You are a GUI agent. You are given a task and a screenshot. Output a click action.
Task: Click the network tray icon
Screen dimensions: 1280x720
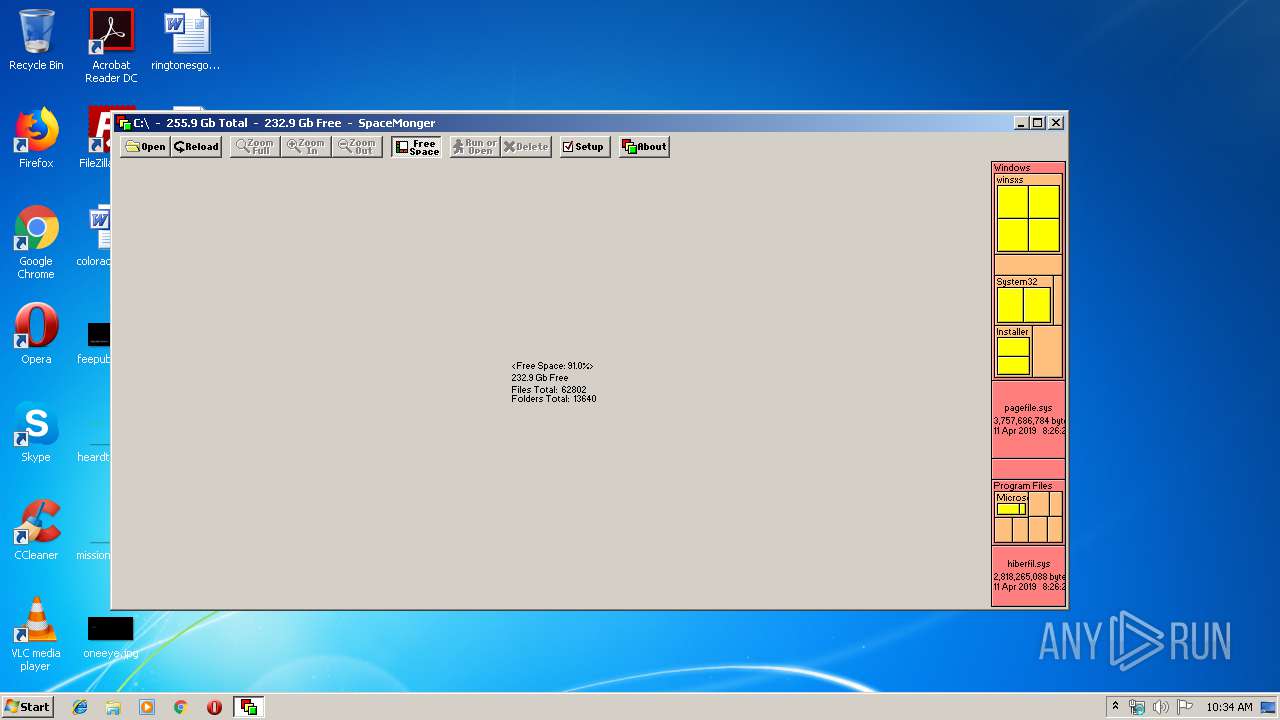point(1137,707)
